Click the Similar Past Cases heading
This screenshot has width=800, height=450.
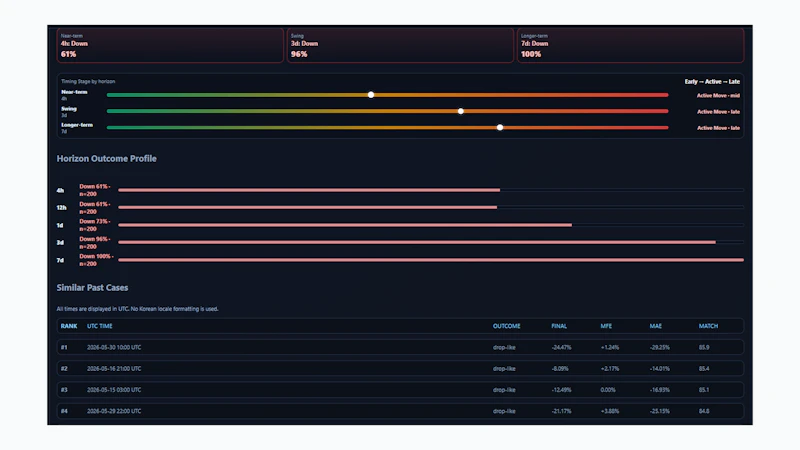(92, 288)
